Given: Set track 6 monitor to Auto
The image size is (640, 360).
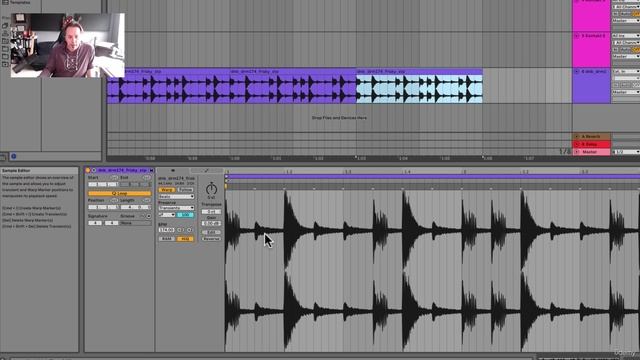Looking at the screenshot, I should point(625,85).
